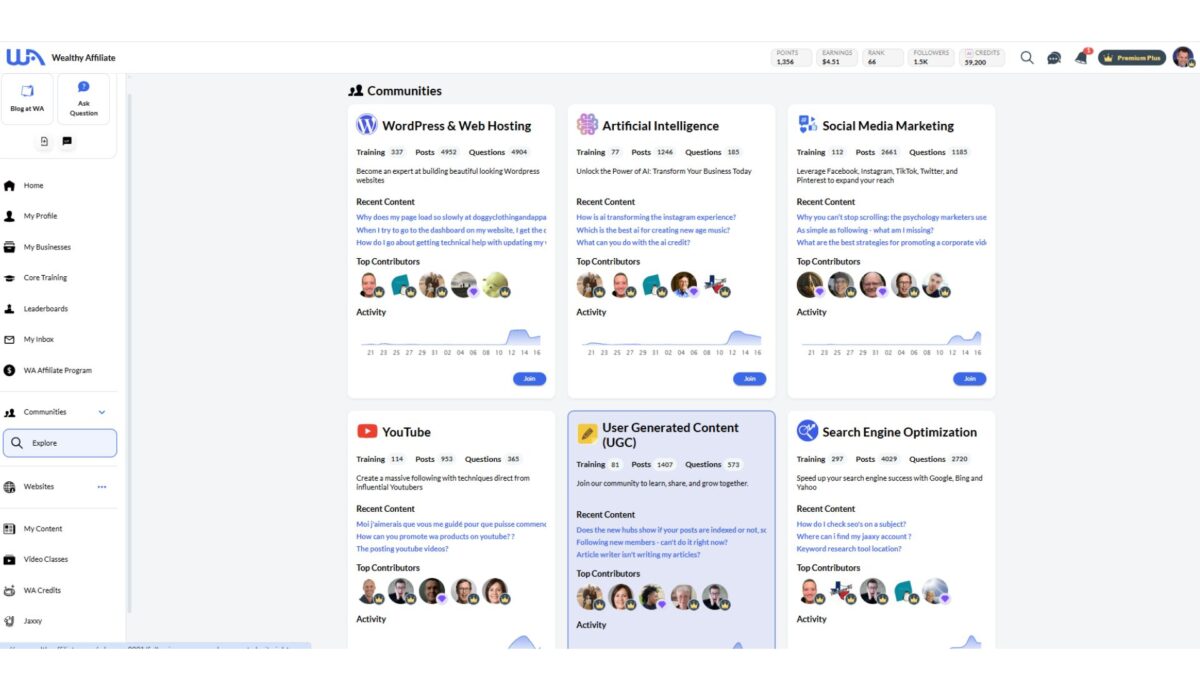The image size is (1200, 675).
Task: Click first top contributor avatar on YouTube card
Action: [x=369, y=591]
